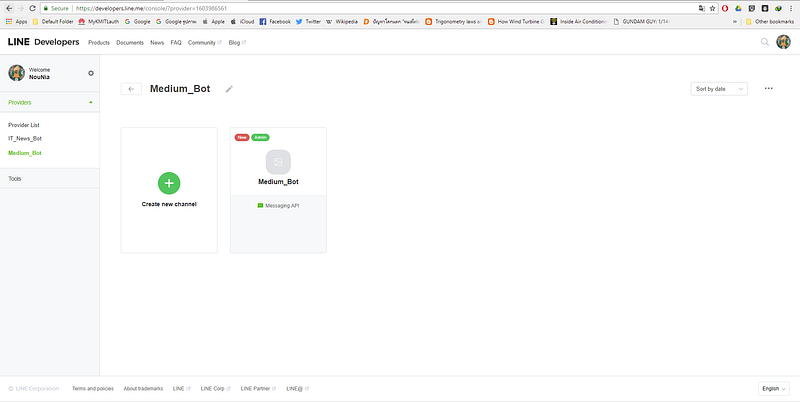Open the Default Folder bookmark
The height and width of the screenshot is (402, 800).
click(53, 21)
